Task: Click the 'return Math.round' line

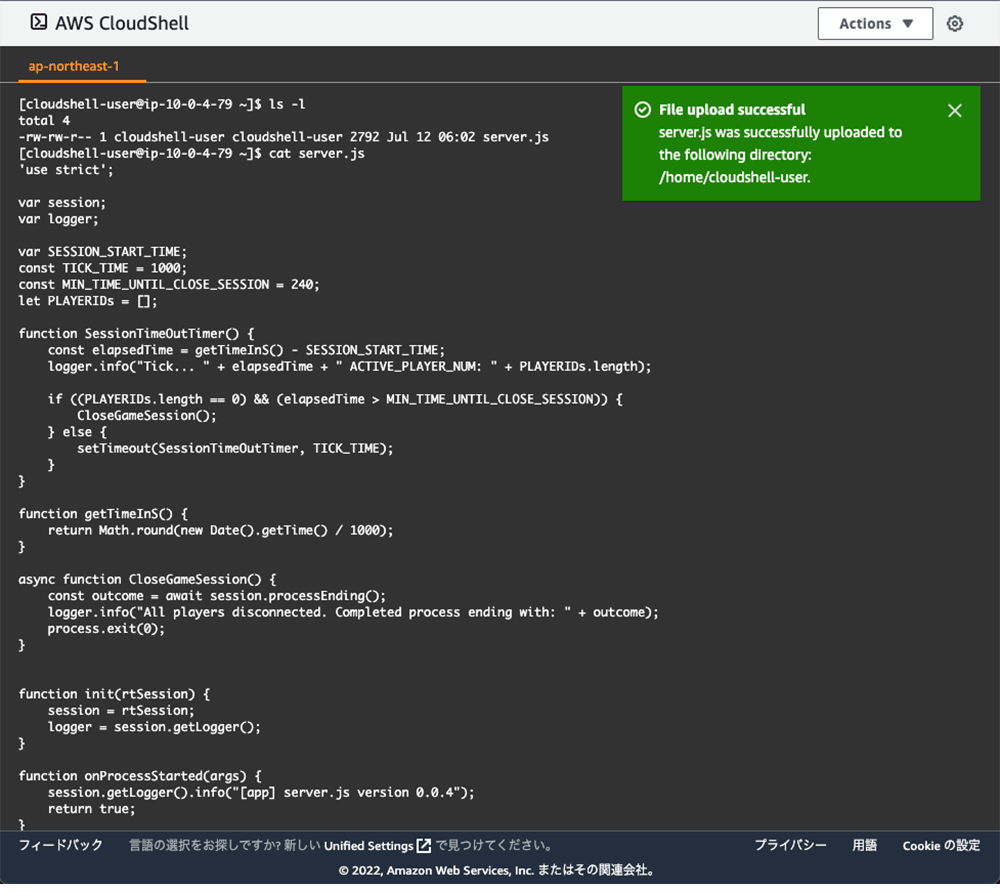Action: pos(221,531)
